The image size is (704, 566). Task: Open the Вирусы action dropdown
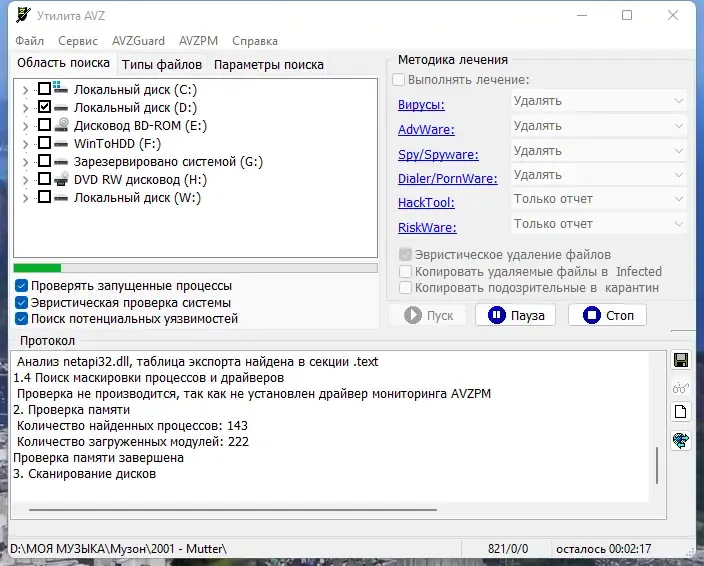tap(598, 101)
